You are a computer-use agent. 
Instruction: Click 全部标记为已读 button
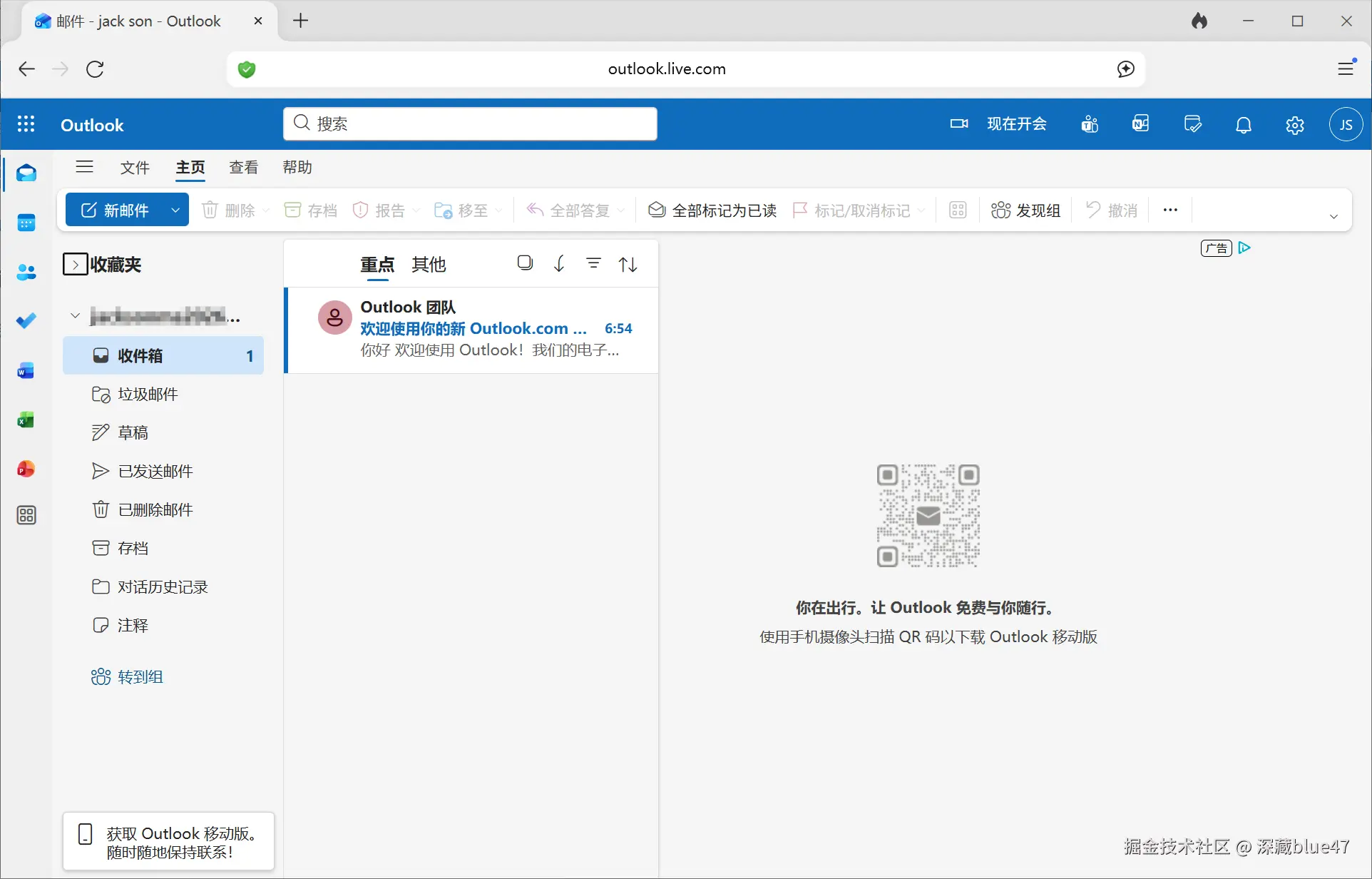[x=712, y=210]
